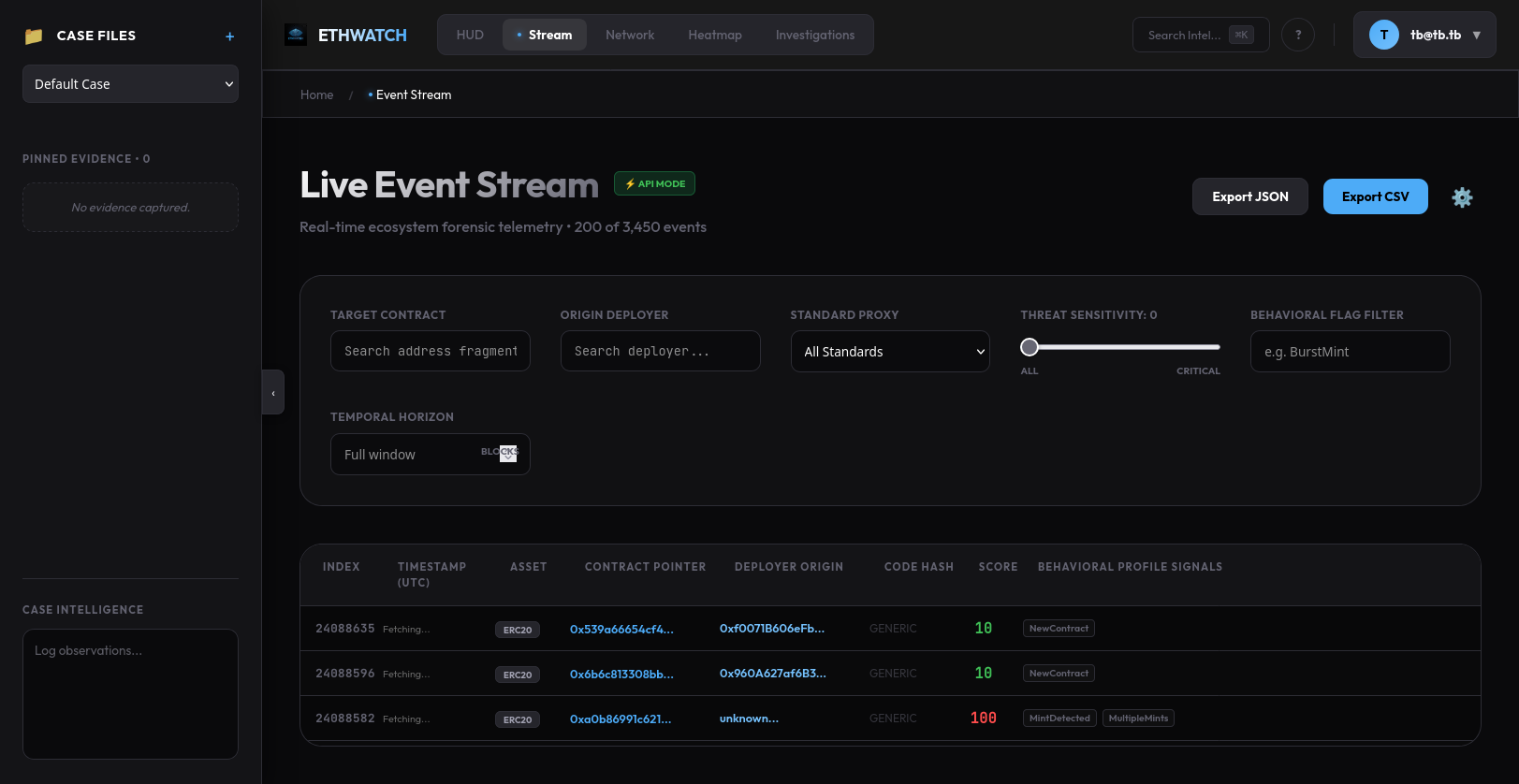The image size is (1519, 784).
Task: Click the SCORE column header
Action: 998,567
